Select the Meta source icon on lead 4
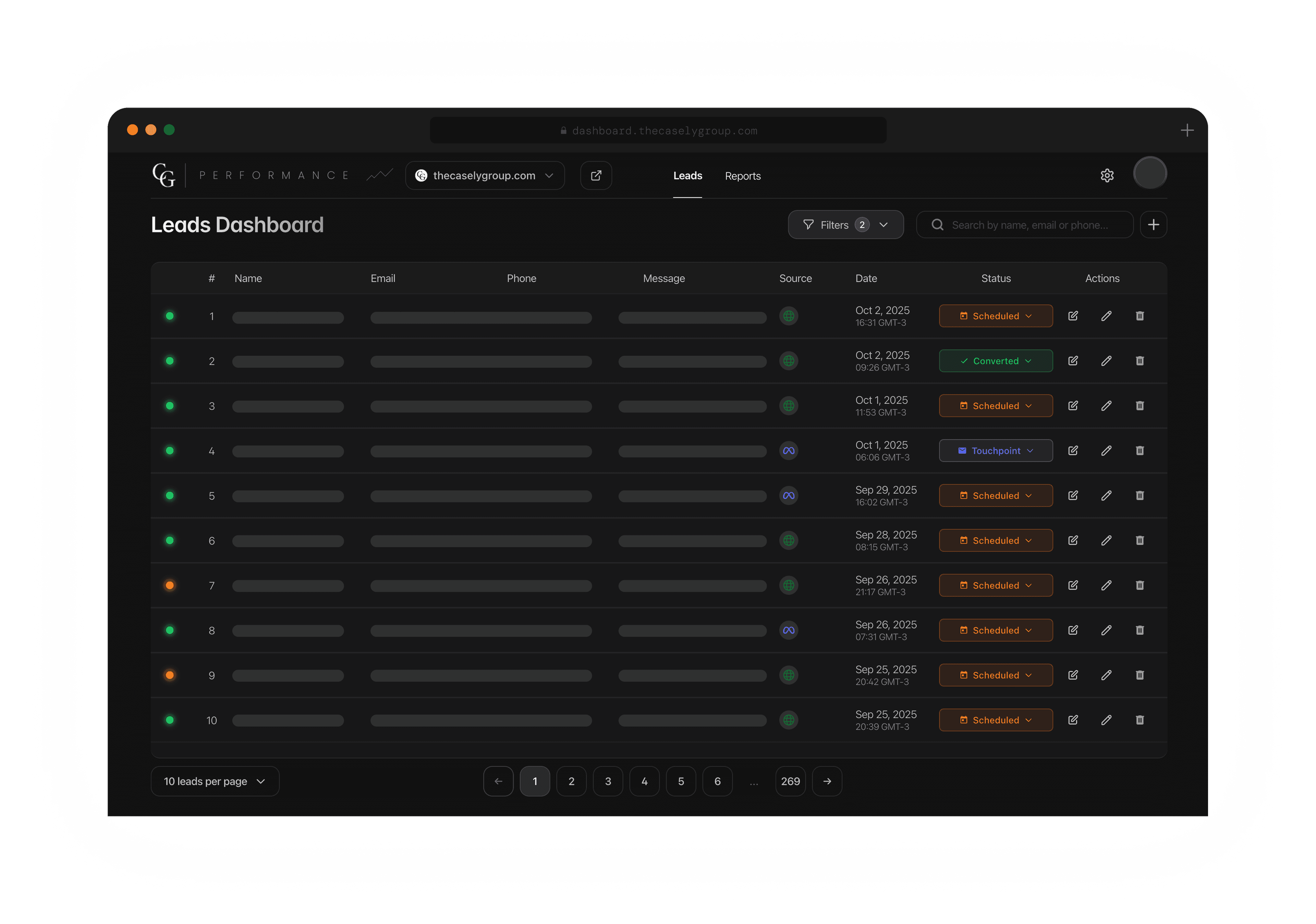Image resolution: width=1316 pixels, height=924 pixels. click(788, 451)
